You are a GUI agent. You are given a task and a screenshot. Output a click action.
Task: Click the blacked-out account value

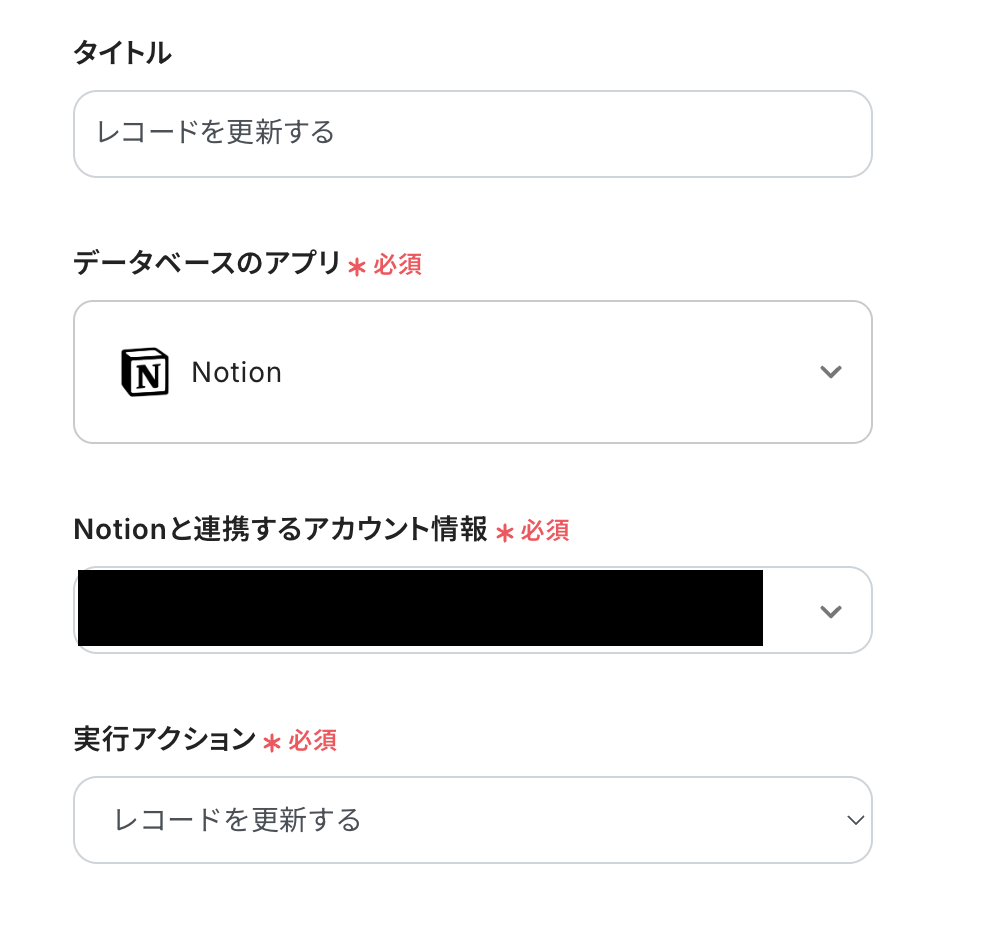(x=420, y=608)
